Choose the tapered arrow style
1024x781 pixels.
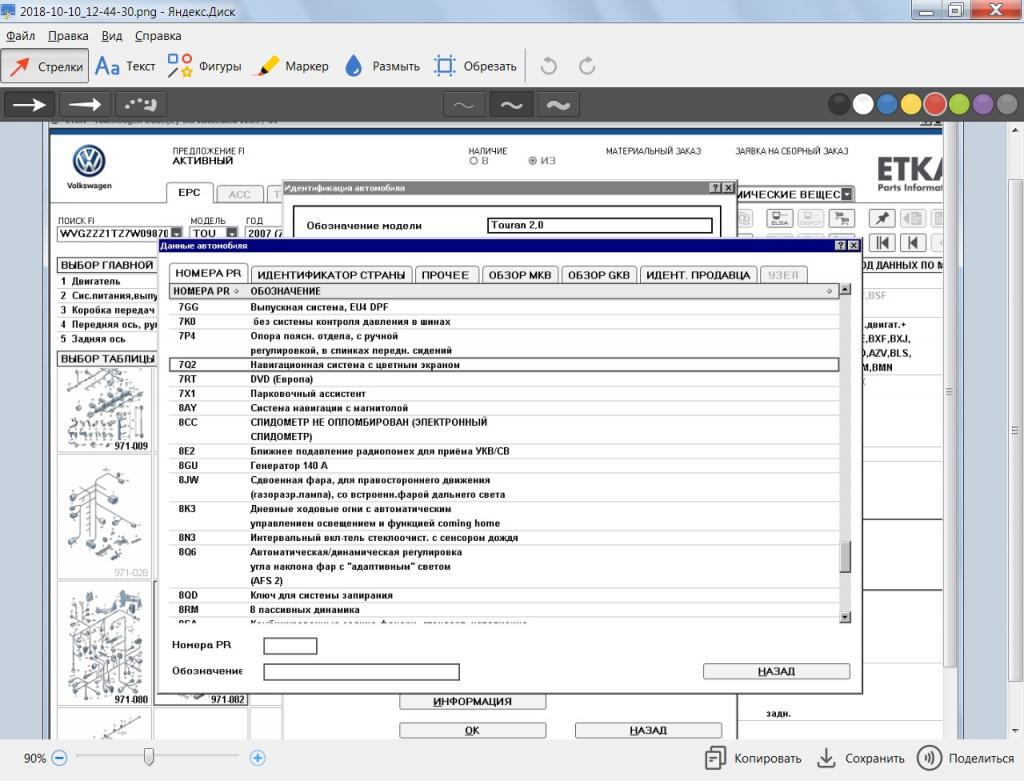click(x=85, y=104)
